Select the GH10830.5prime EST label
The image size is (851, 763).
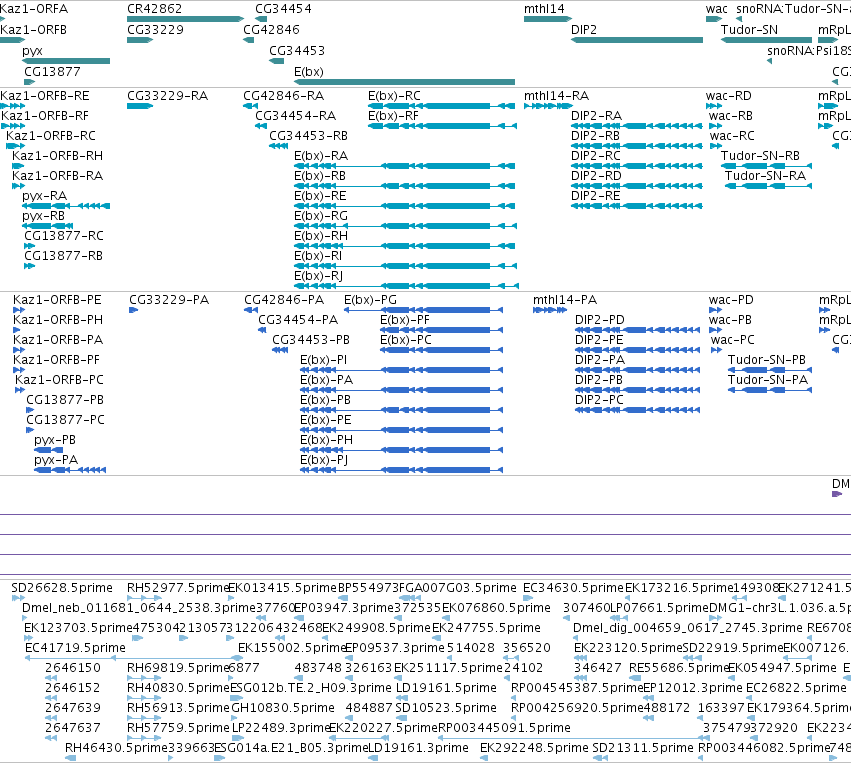tap(283, 708)
